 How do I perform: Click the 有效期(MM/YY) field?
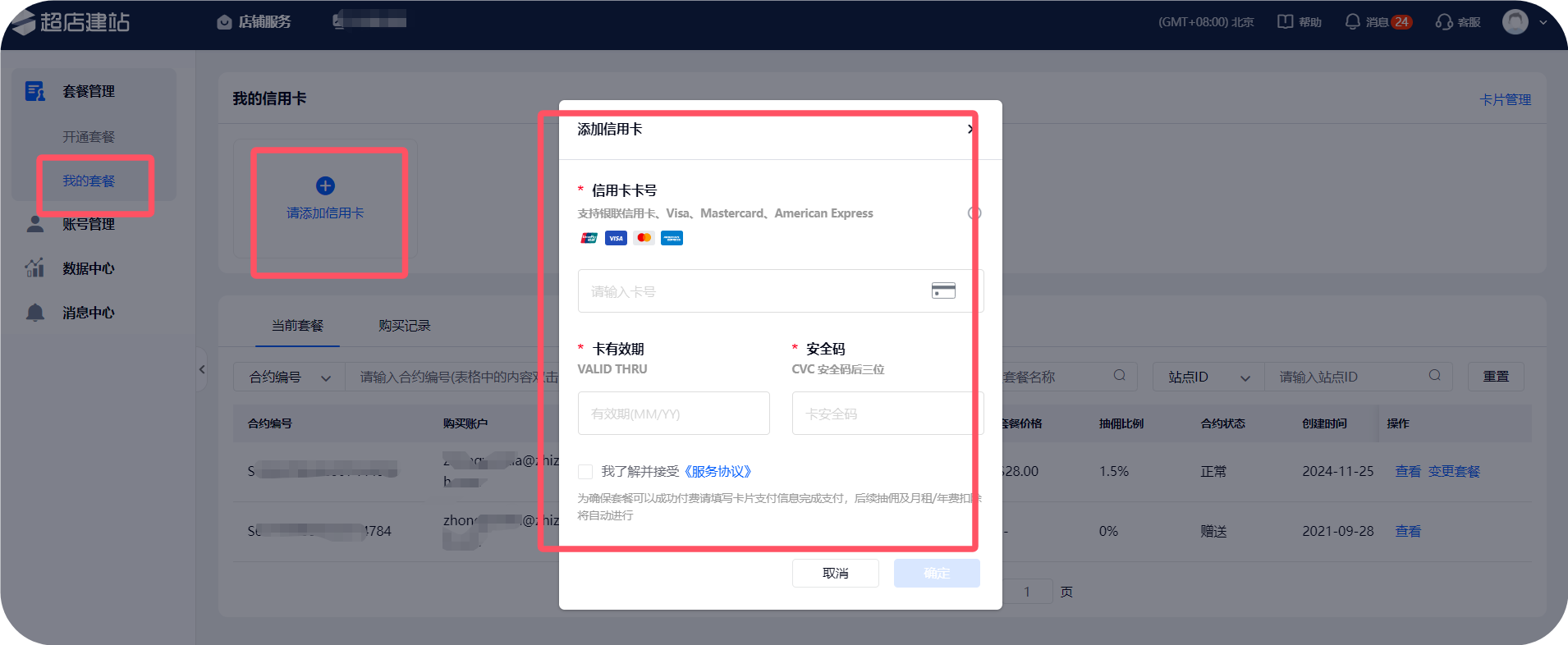[x=673, y=414]
